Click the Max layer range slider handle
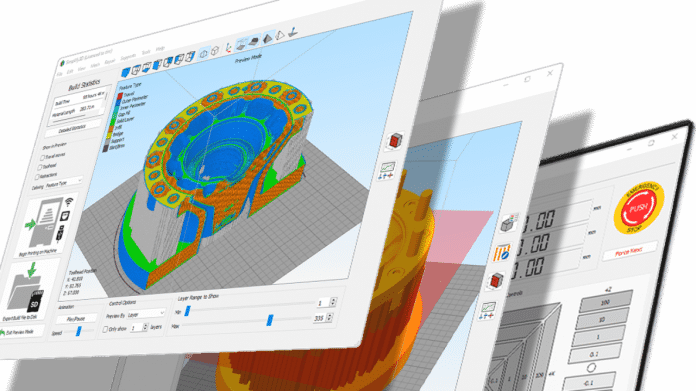Image resolution: width=696 pixels, height=391 pixels. pos(270,320)
